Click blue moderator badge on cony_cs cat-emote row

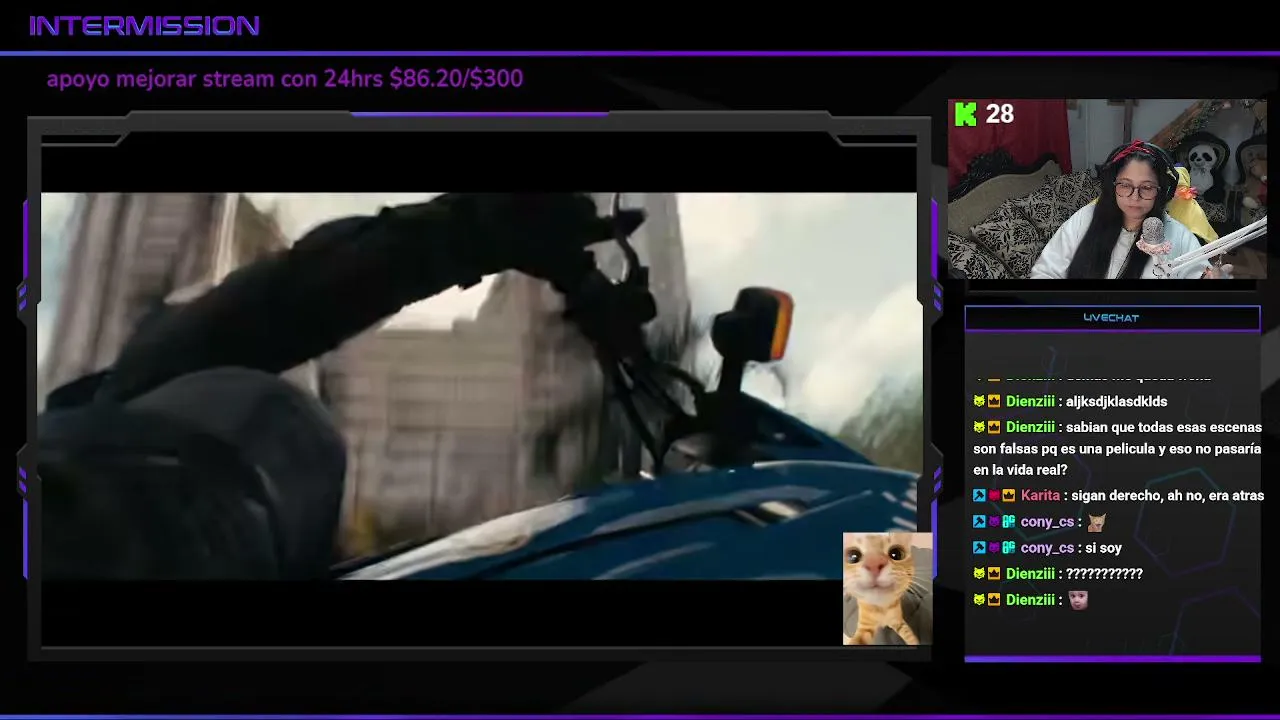979,521
